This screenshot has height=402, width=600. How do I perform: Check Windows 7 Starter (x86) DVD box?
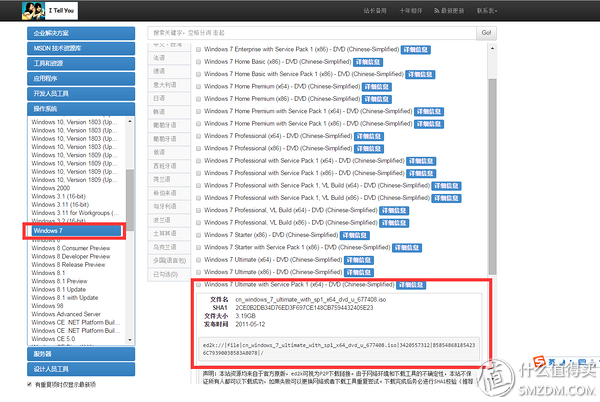(x=198, y=235)
